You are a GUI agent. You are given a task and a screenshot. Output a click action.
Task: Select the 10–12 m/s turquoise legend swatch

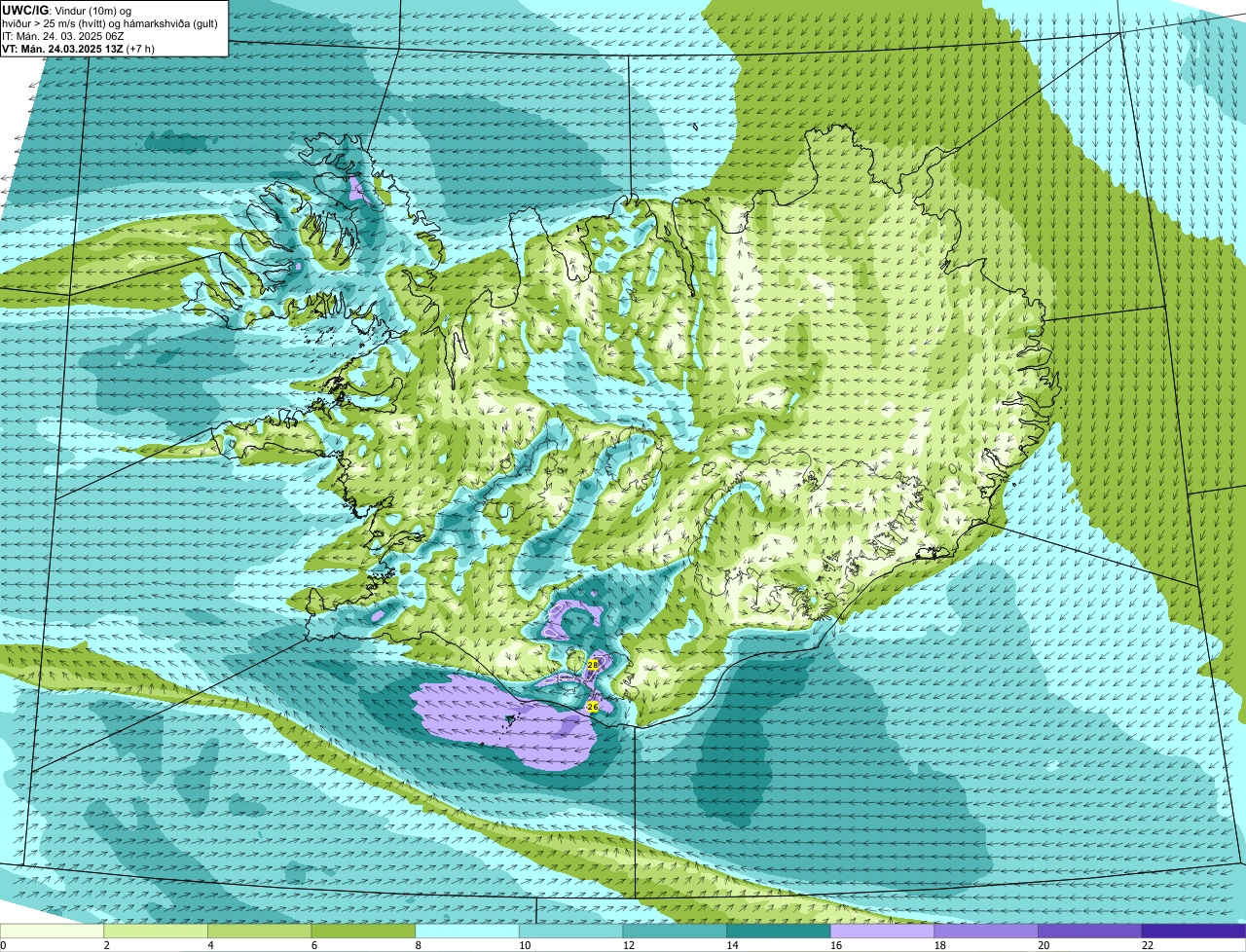click(570, 931)
